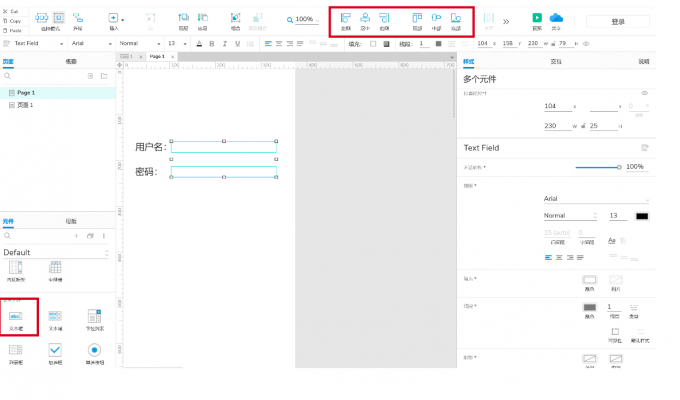The width and height of the screenshot is (680, 400).
Task: Switch to the 交互 interactions tab
Action: click(x=556, y=62)
